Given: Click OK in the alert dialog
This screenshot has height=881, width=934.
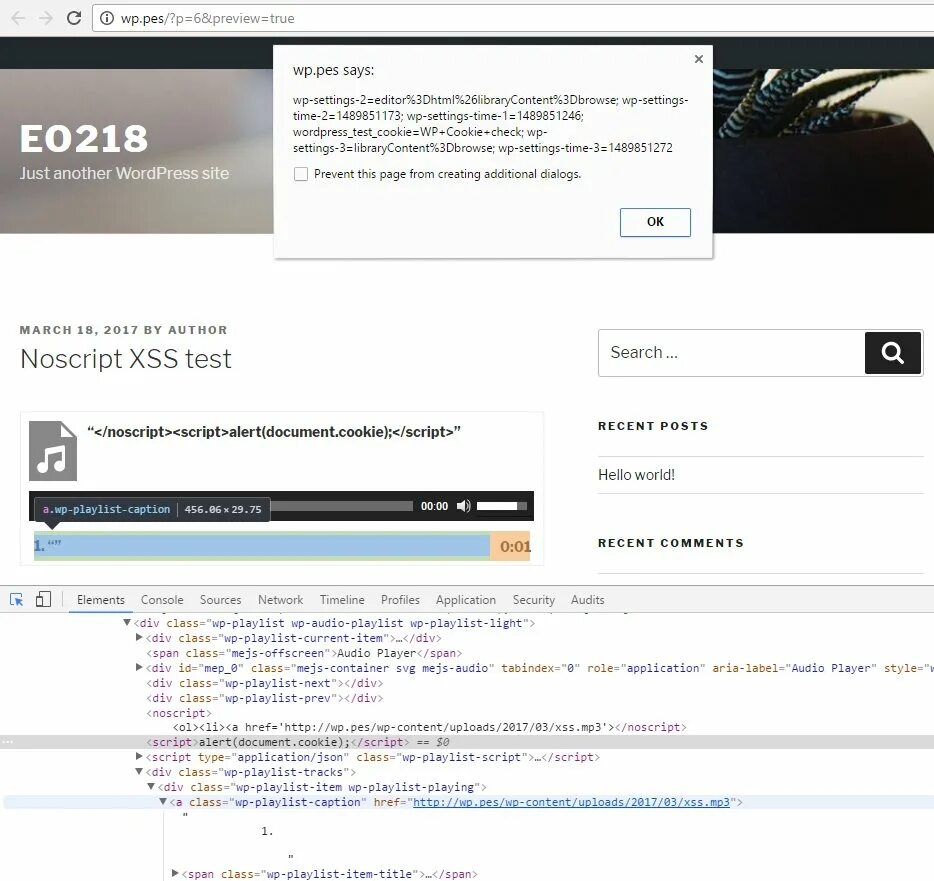Looking at the screenshot, I should [655, 222].
